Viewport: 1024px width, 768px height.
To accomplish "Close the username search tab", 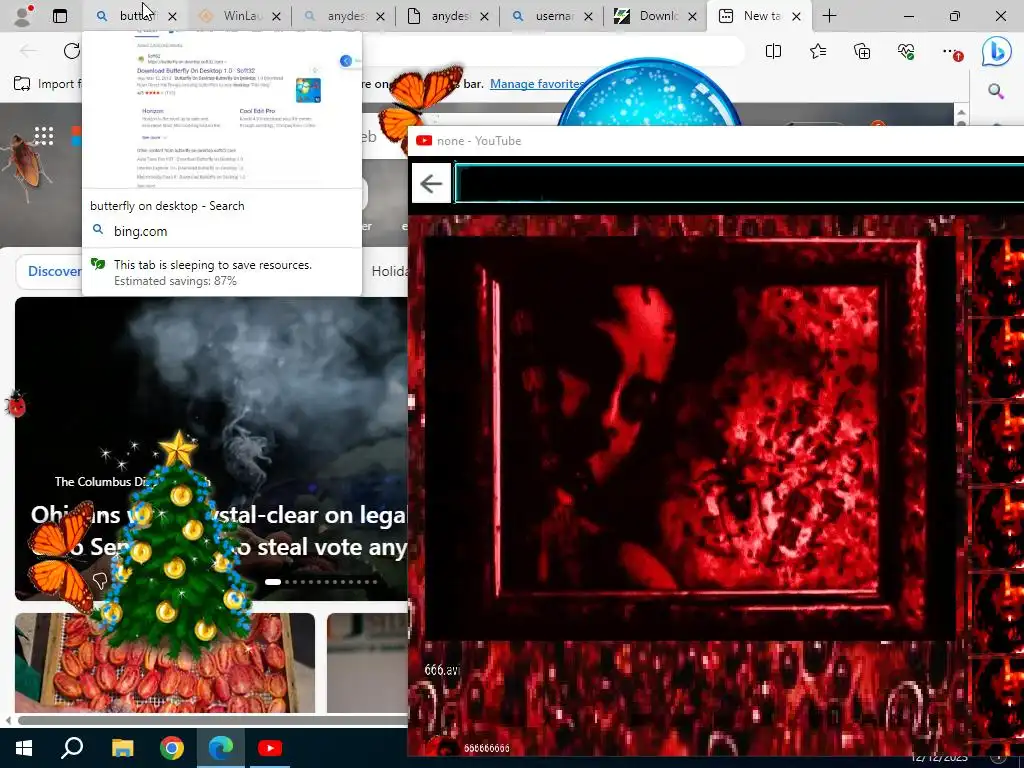I will pos(588,16).
